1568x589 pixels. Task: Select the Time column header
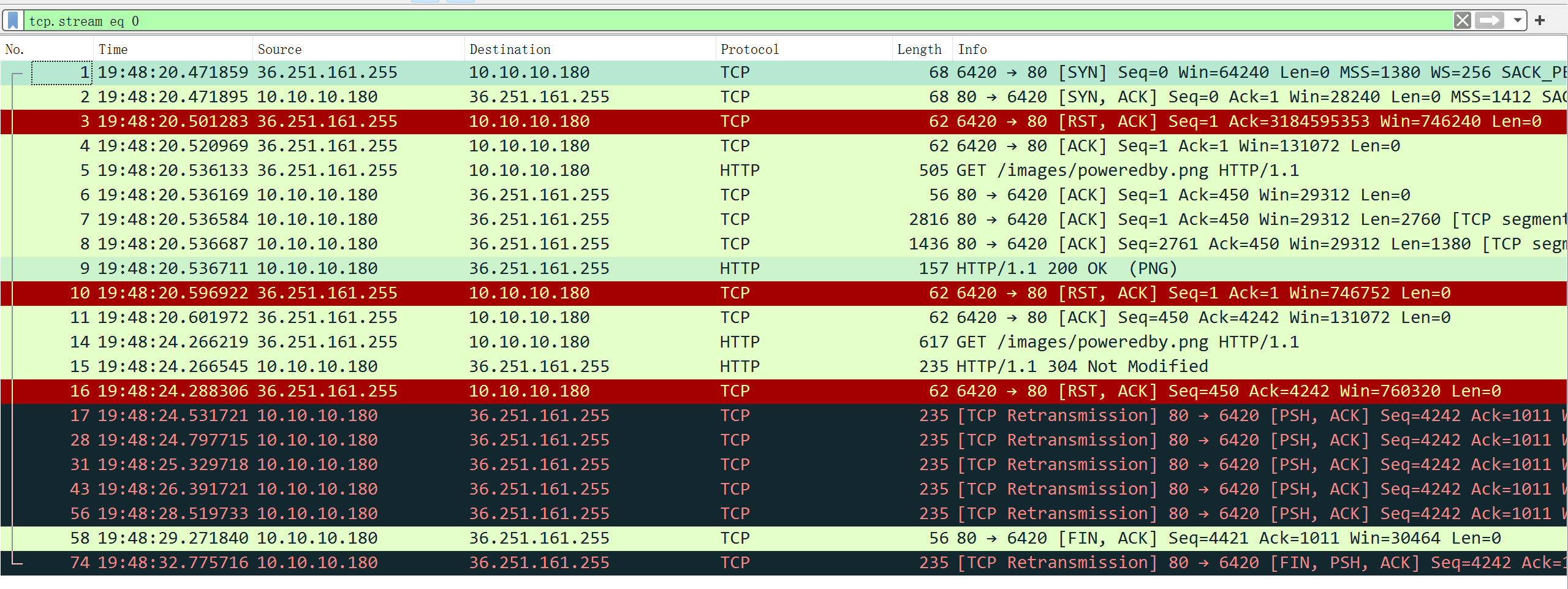[x=113, y=49]
